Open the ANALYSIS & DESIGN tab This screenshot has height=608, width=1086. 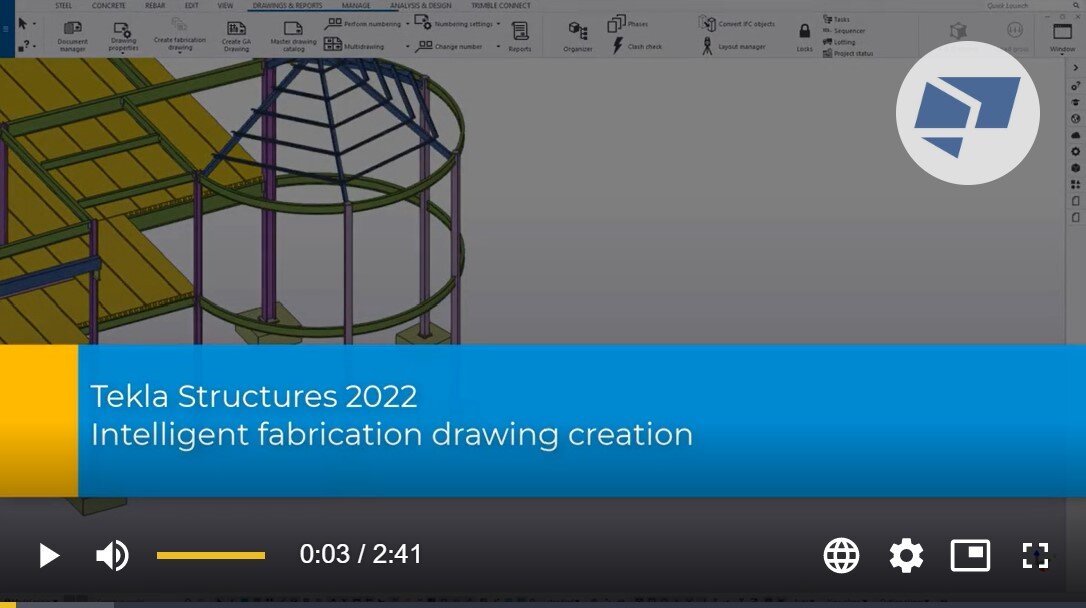pyautogui.click(x=420, y=6)
